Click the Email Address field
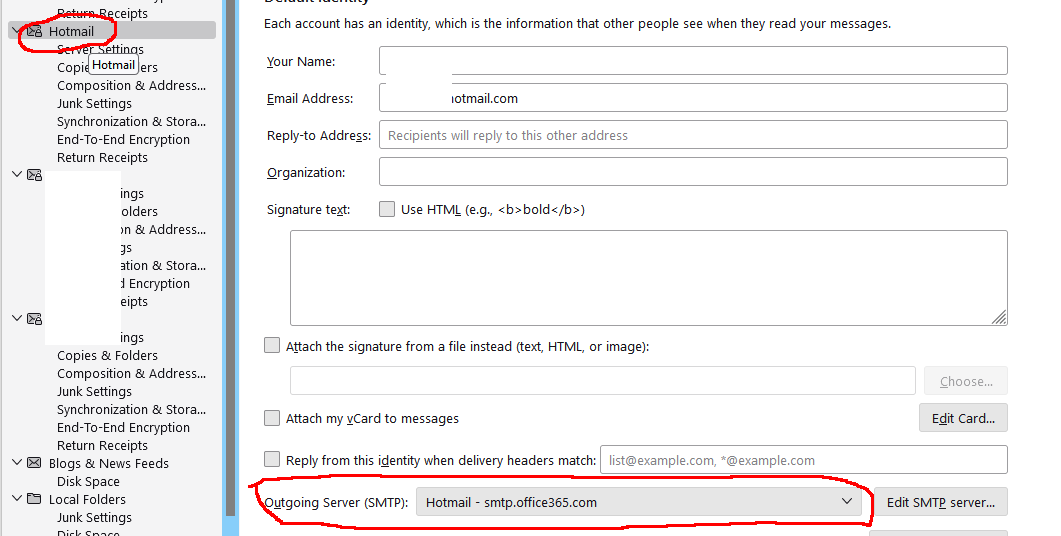Image resolution: width=1061 pixels, height=536 pixels. click(693, 98)
